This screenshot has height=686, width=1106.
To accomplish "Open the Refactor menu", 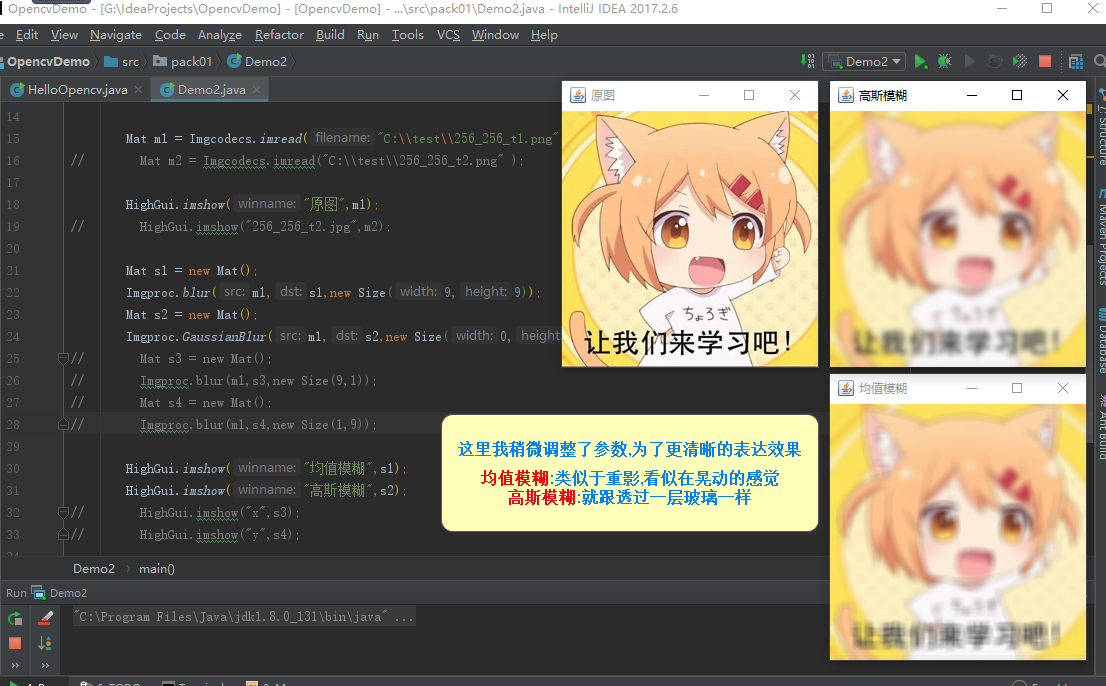I will pos(279,35).
